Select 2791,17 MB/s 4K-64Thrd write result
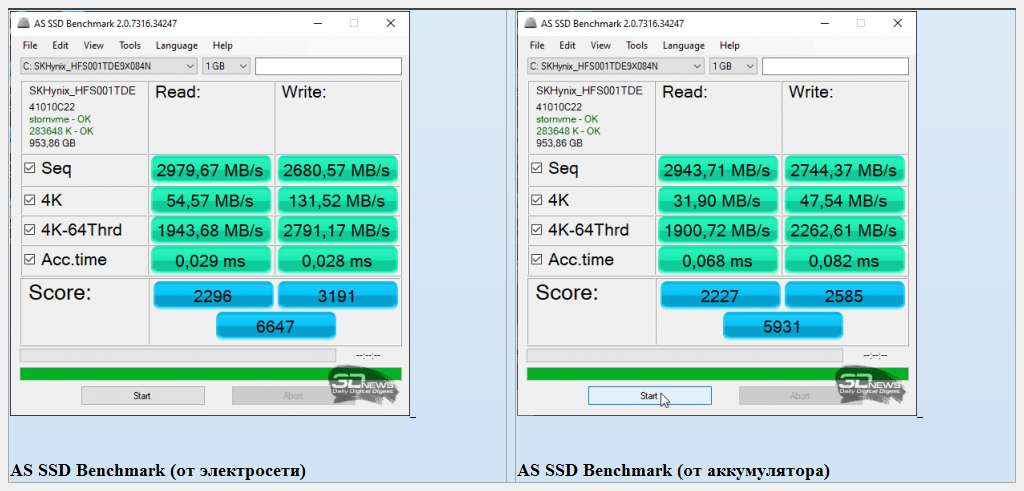Viewport: 1024px width, 491px height. [337, 230]
